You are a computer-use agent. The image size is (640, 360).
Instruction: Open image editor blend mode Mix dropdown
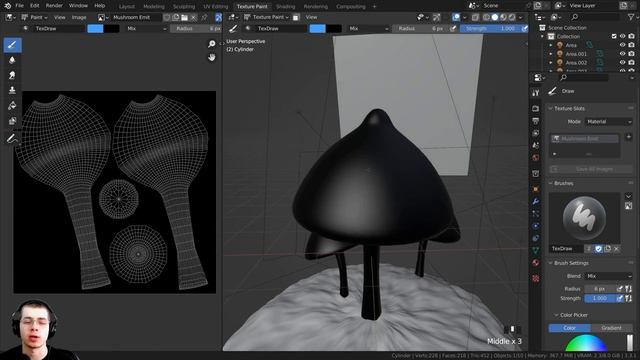(x=146, y=29)
